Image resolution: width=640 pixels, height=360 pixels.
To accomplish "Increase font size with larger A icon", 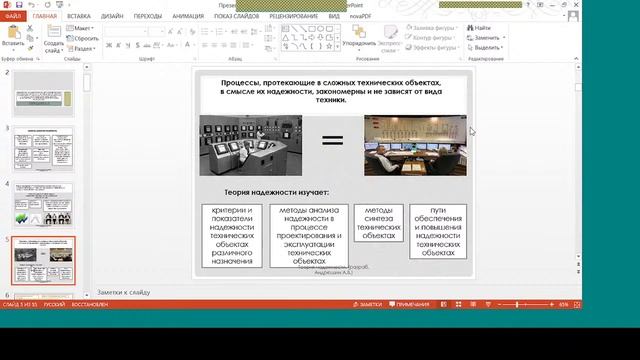I will (x=170, y=31).
